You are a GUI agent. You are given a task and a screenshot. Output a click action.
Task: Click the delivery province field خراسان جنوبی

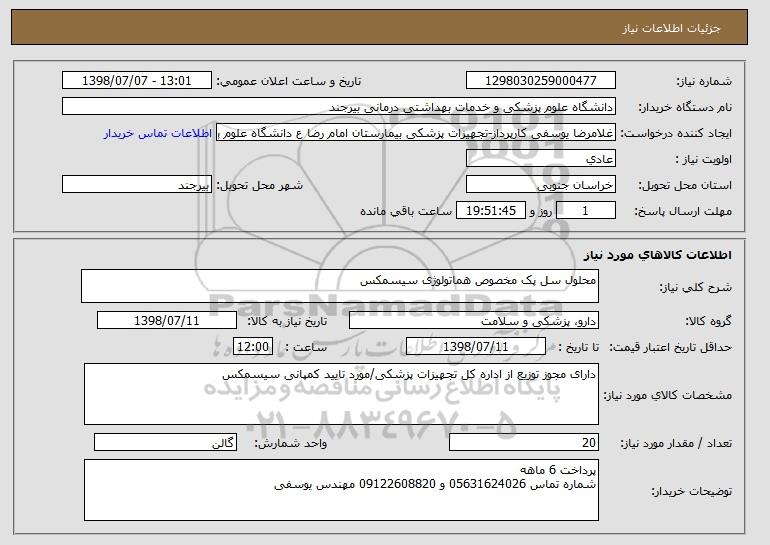coord(541,185)
